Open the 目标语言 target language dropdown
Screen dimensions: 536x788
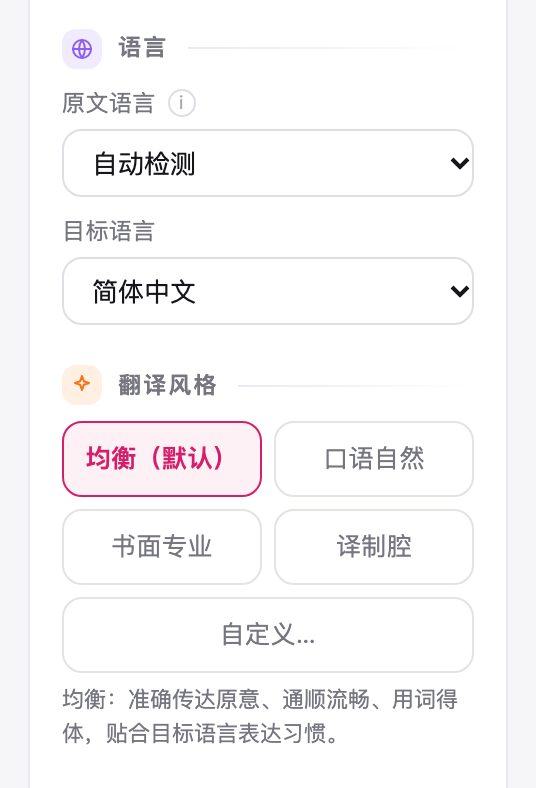click(x=268, y=291)
